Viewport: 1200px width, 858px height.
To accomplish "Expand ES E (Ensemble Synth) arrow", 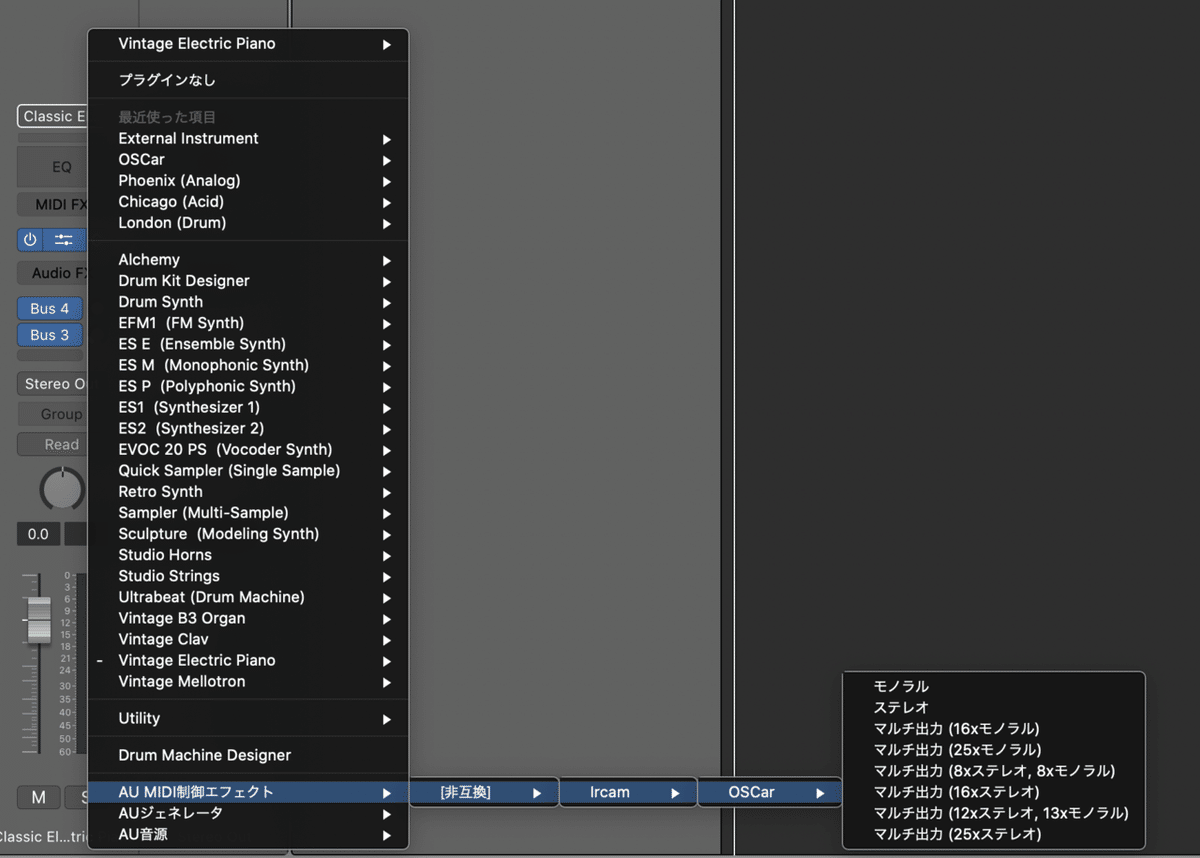I will click(387, 344).
